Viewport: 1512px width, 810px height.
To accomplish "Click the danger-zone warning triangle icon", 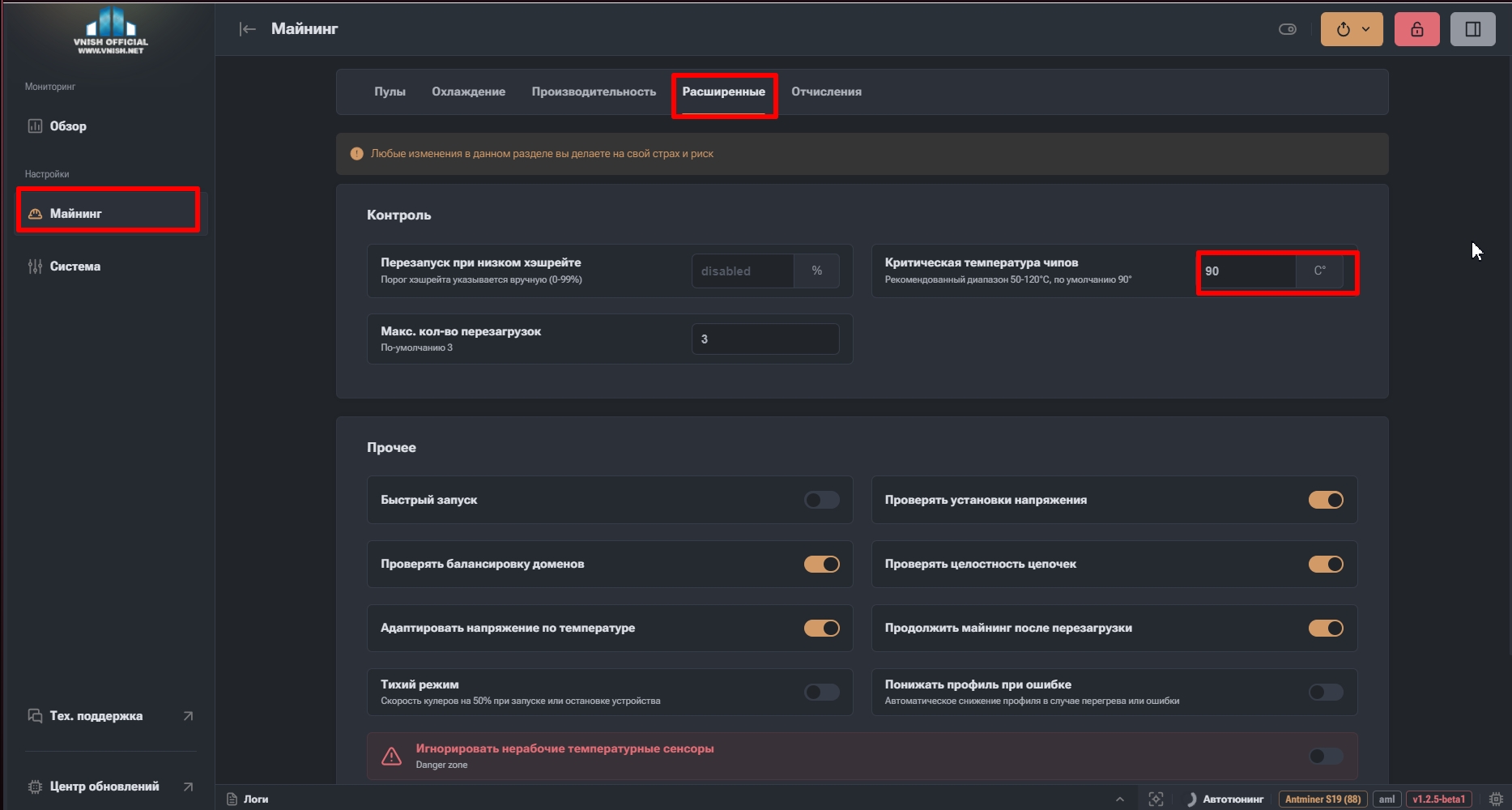I will pos(391,756).
